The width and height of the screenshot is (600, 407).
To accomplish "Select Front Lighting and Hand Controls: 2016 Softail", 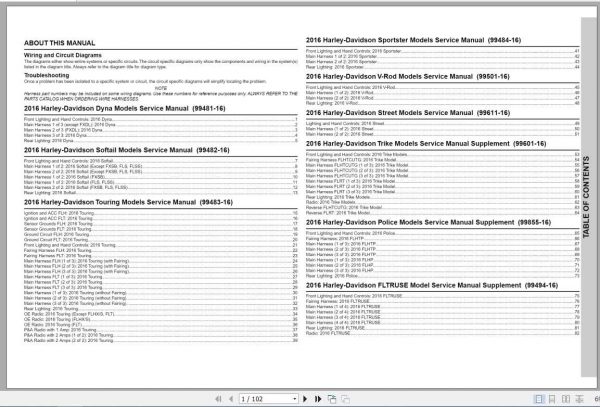I will pyautogui.click(x=161, y=161).
